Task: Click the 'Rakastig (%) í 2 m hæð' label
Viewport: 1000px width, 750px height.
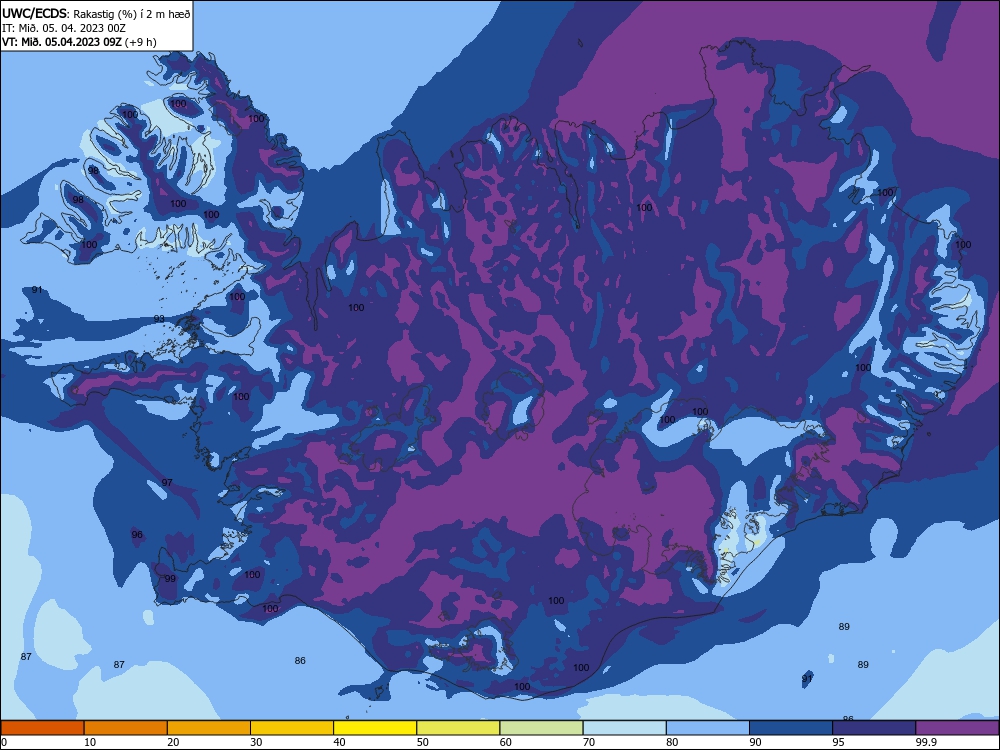Action: click(131, 14)
